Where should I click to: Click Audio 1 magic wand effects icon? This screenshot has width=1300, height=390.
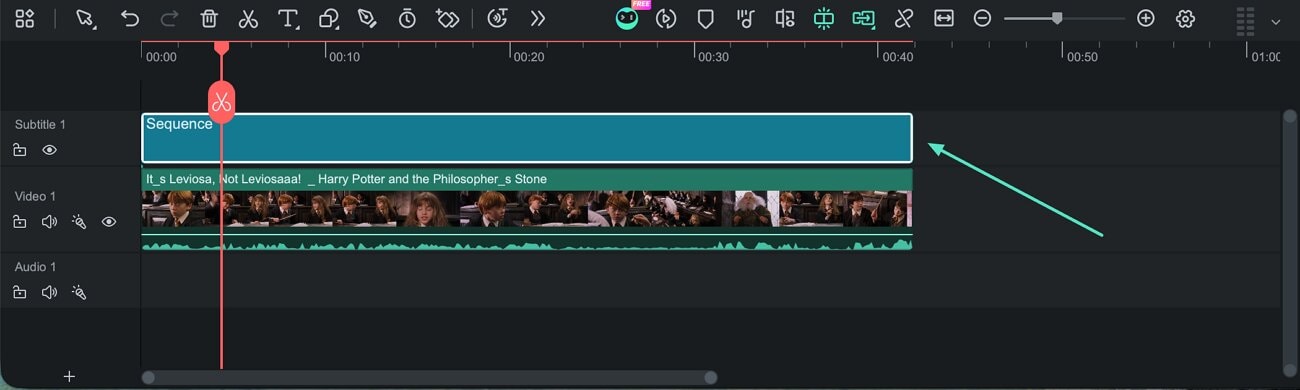click(79, 293)
